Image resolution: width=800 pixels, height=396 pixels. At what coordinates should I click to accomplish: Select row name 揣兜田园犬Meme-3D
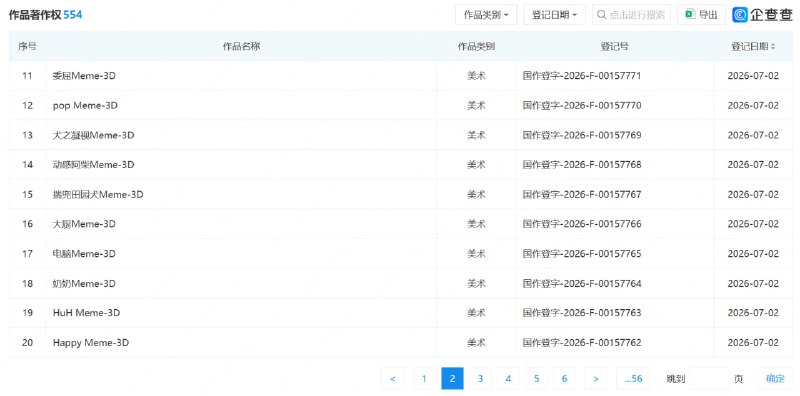coord(98,194)
